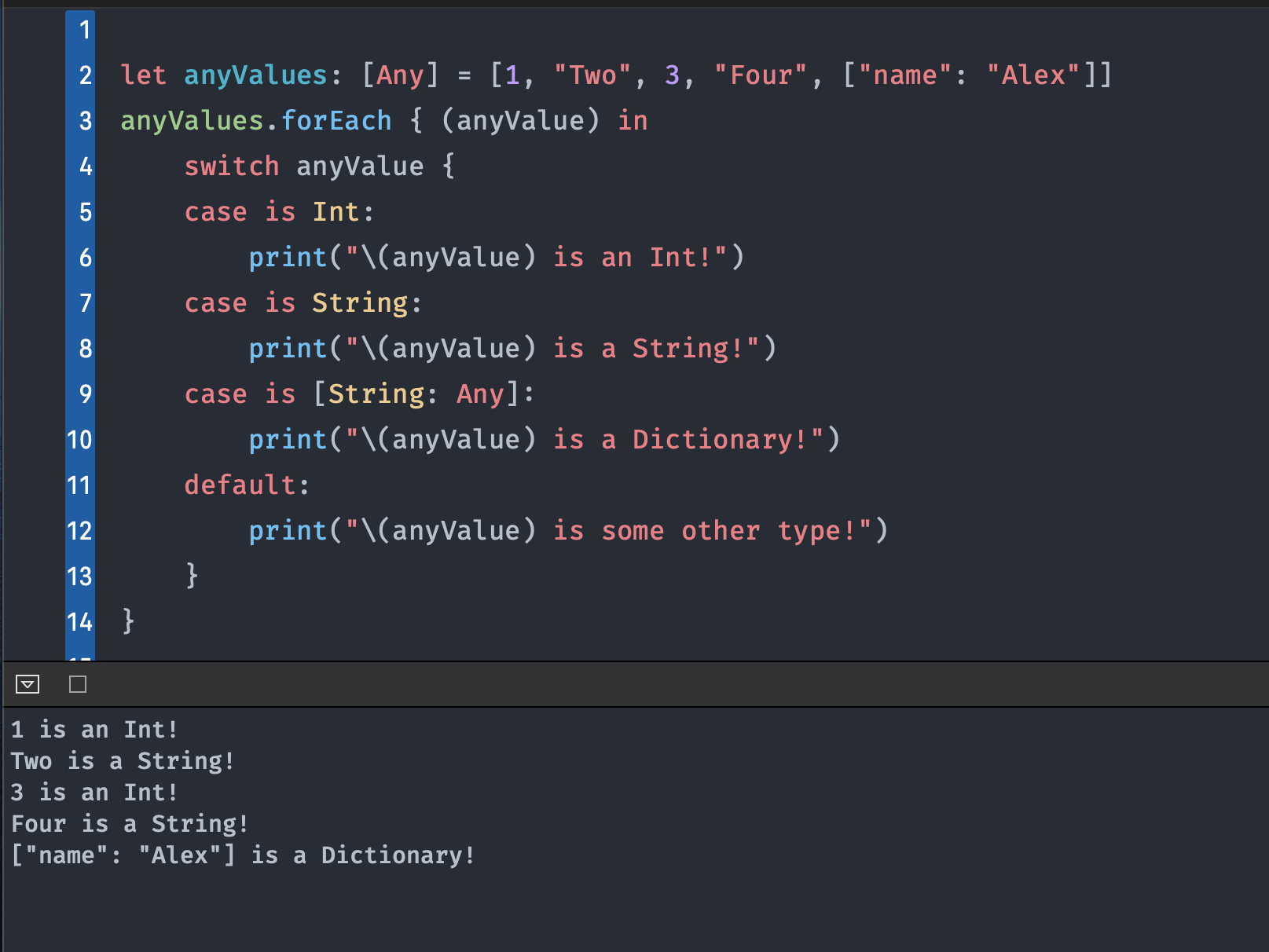Click line number 2 in the gutter

coord(85,75)
